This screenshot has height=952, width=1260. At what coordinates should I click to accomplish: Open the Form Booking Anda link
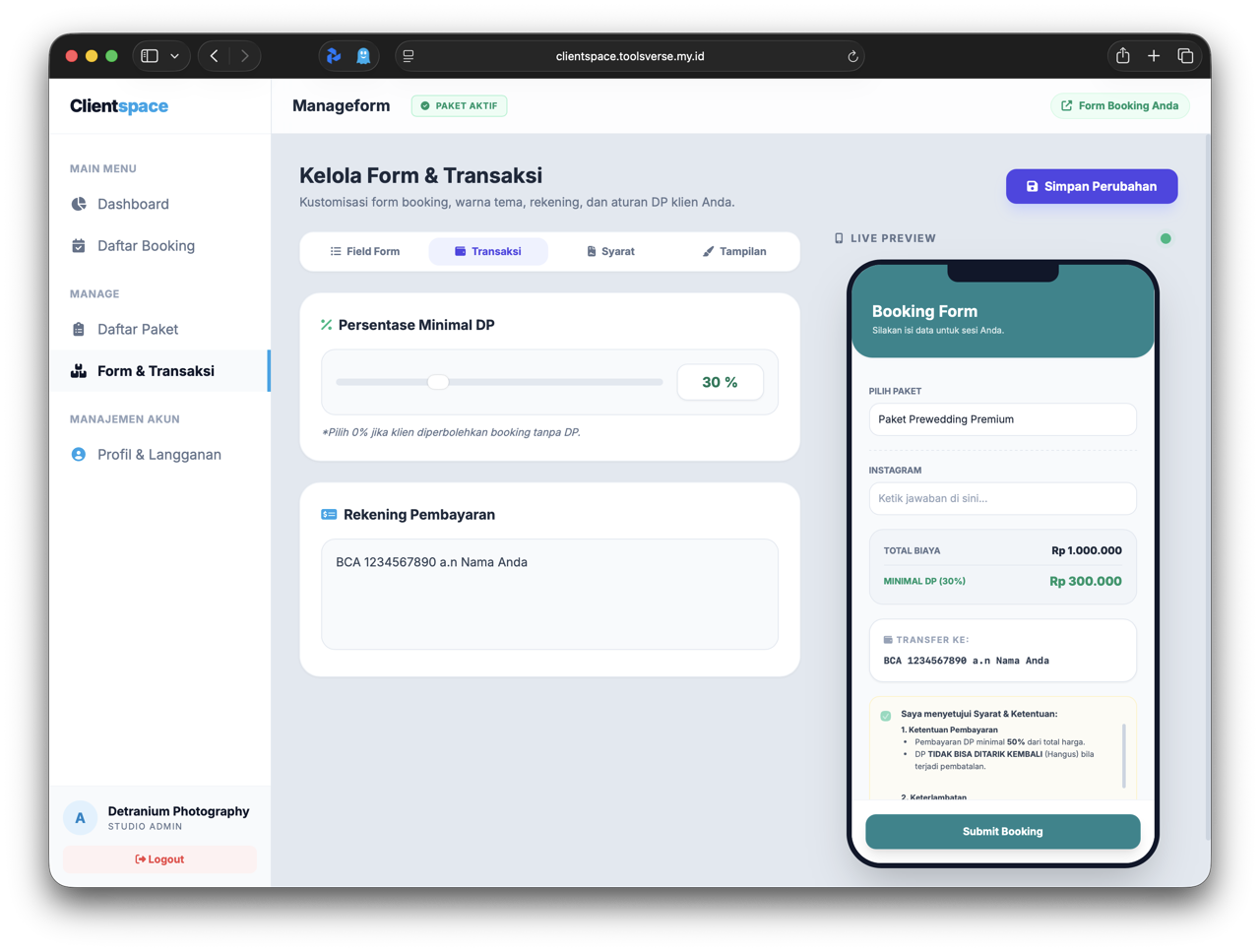(x=1119, y=106)
